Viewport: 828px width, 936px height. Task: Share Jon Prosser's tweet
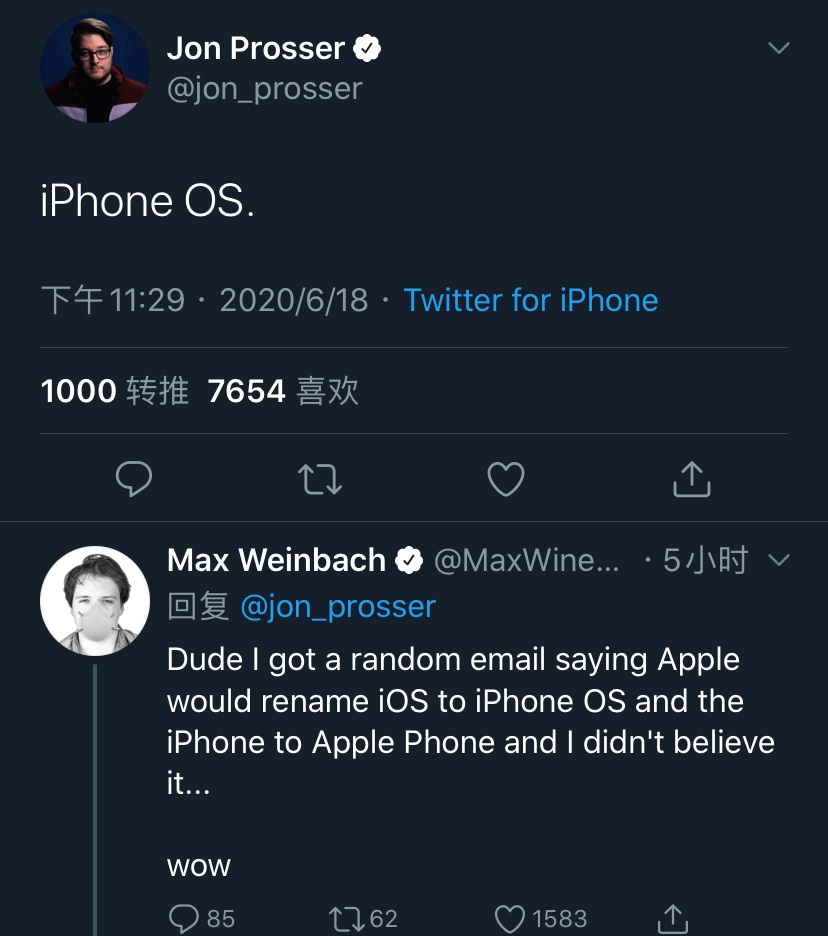691,480
